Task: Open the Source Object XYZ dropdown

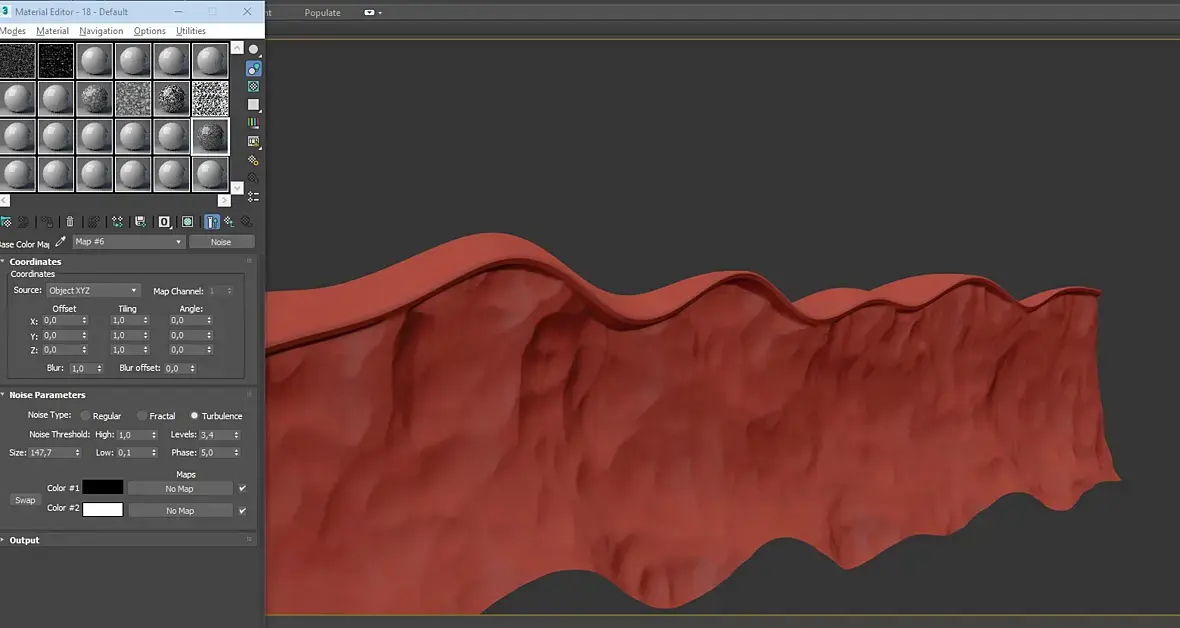Action: point(93,291)
